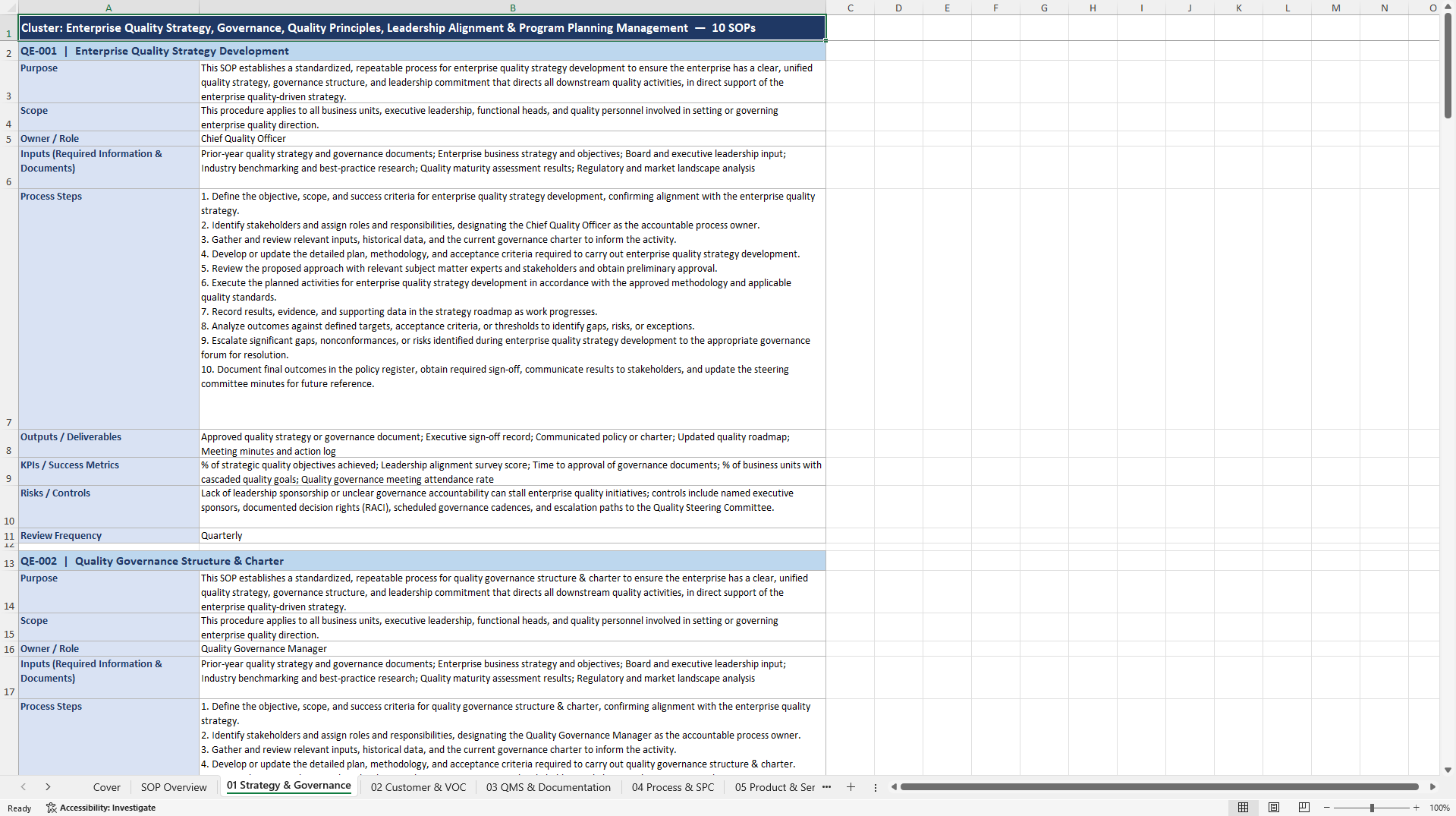1456x816 pixels.
Task: Select 01 Strategy & Governance tab
Action: 288,786
